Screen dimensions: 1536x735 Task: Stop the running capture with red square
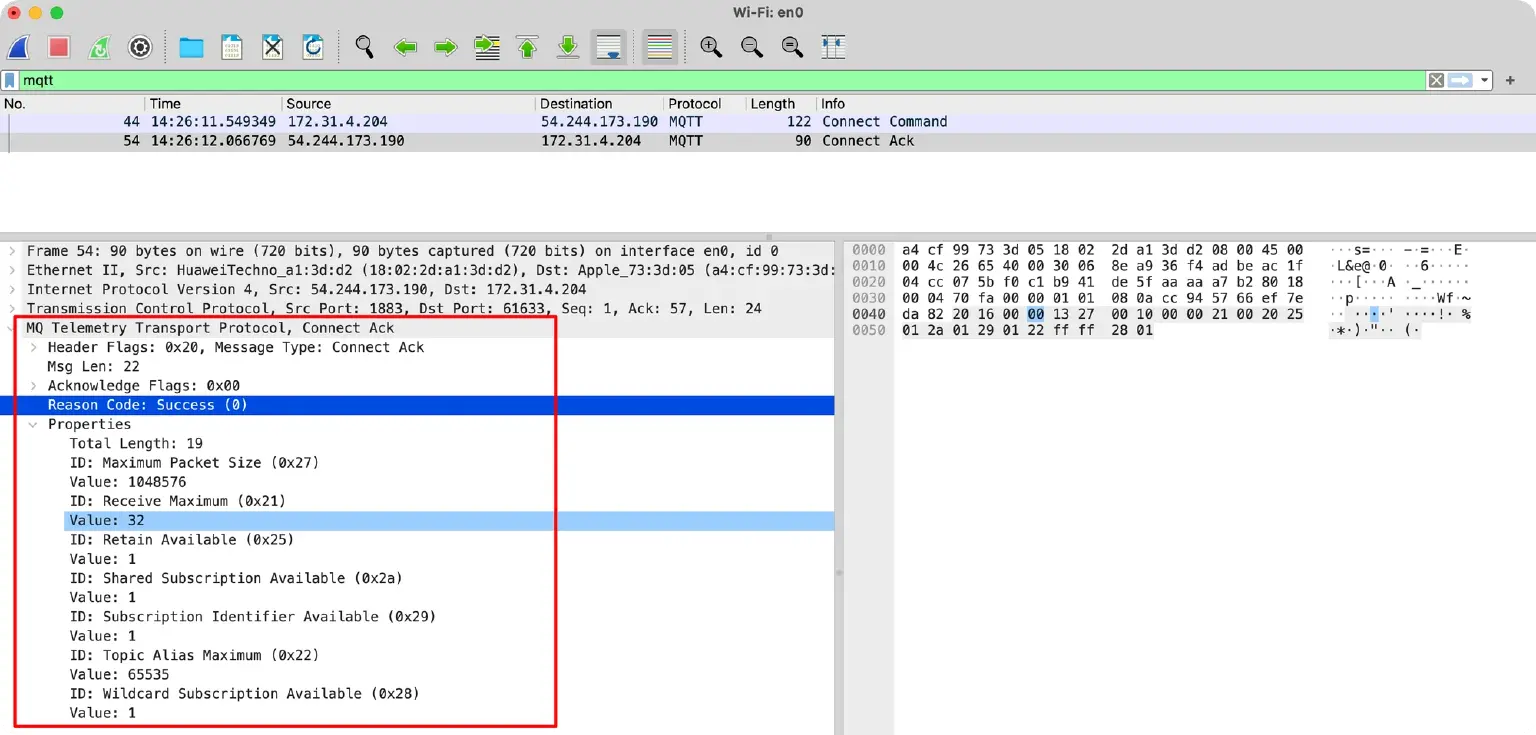click(x=59, y=47)
